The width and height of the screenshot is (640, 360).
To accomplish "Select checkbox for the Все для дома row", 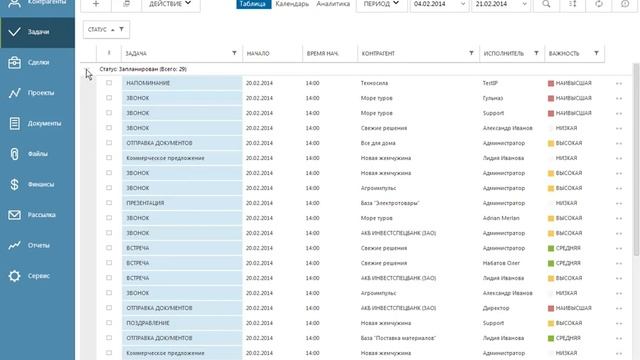I will tap(109, 143).
